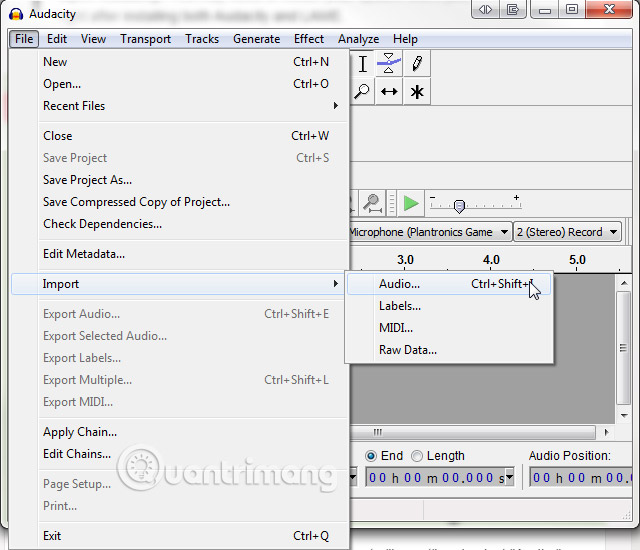Expand the Import submenu
Screen dimensions: 640x550
click(178, 284)
